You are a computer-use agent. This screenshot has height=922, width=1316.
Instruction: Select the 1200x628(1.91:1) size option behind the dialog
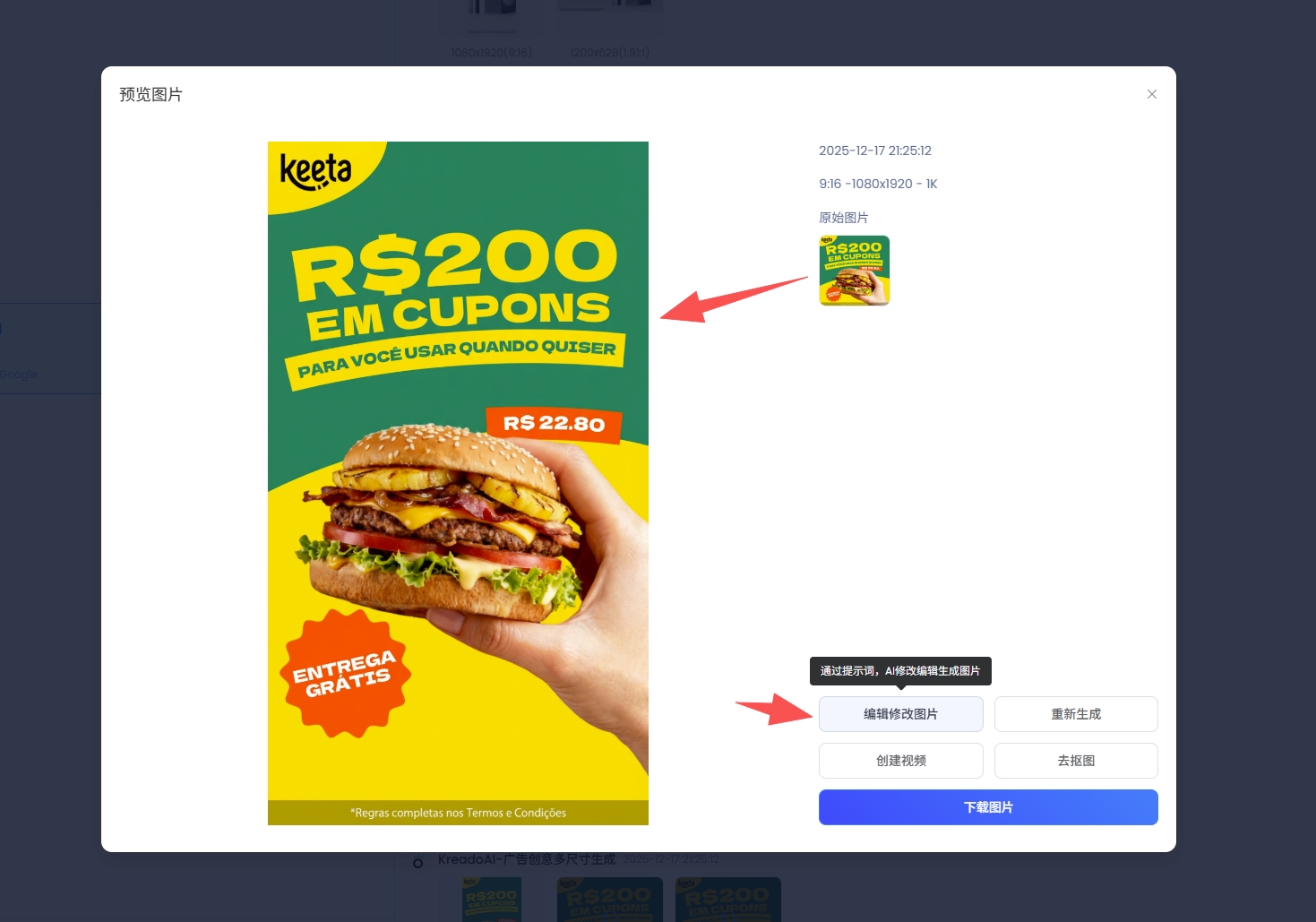tap(610, 52)
